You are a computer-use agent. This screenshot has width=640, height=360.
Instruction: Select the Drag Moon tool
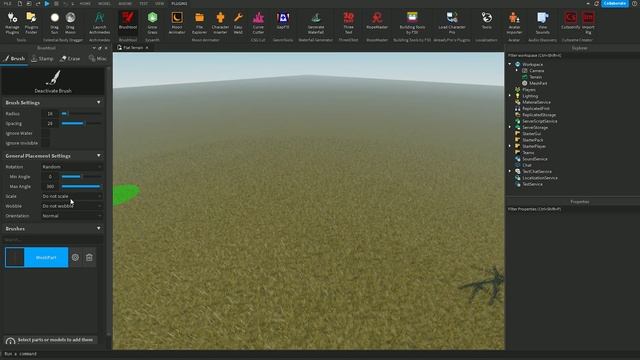click(x=70, y=23)
